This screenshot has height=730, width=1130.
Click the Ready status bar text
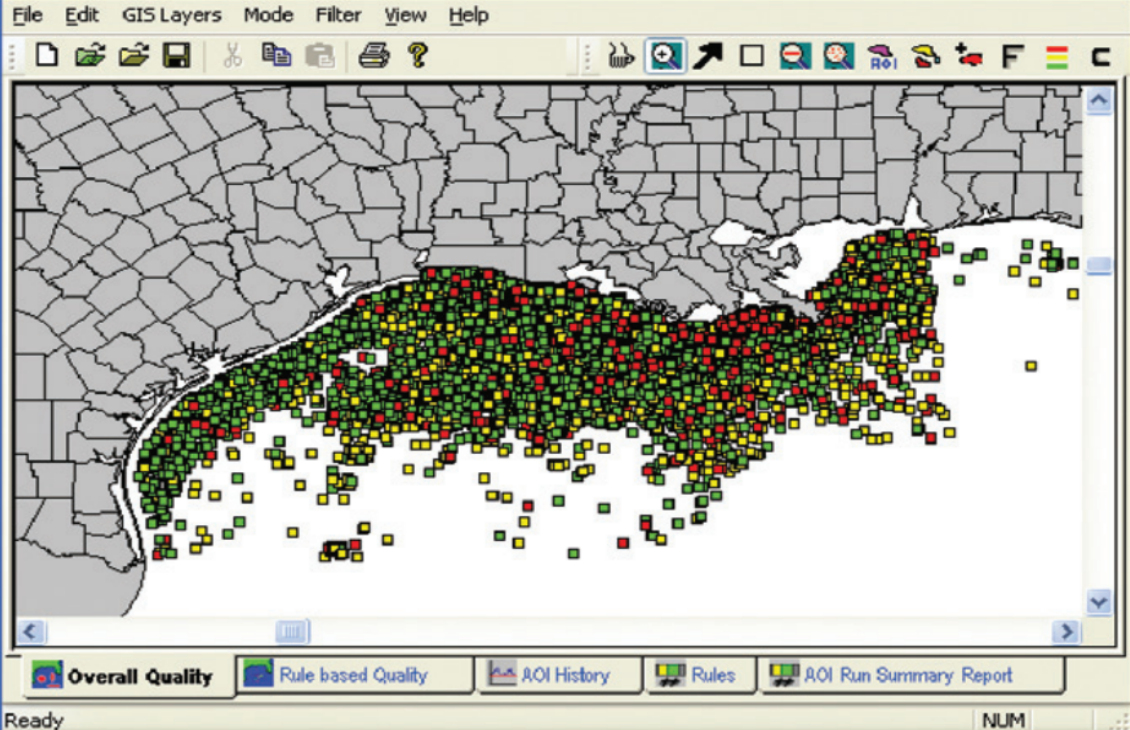coord(34,720)
